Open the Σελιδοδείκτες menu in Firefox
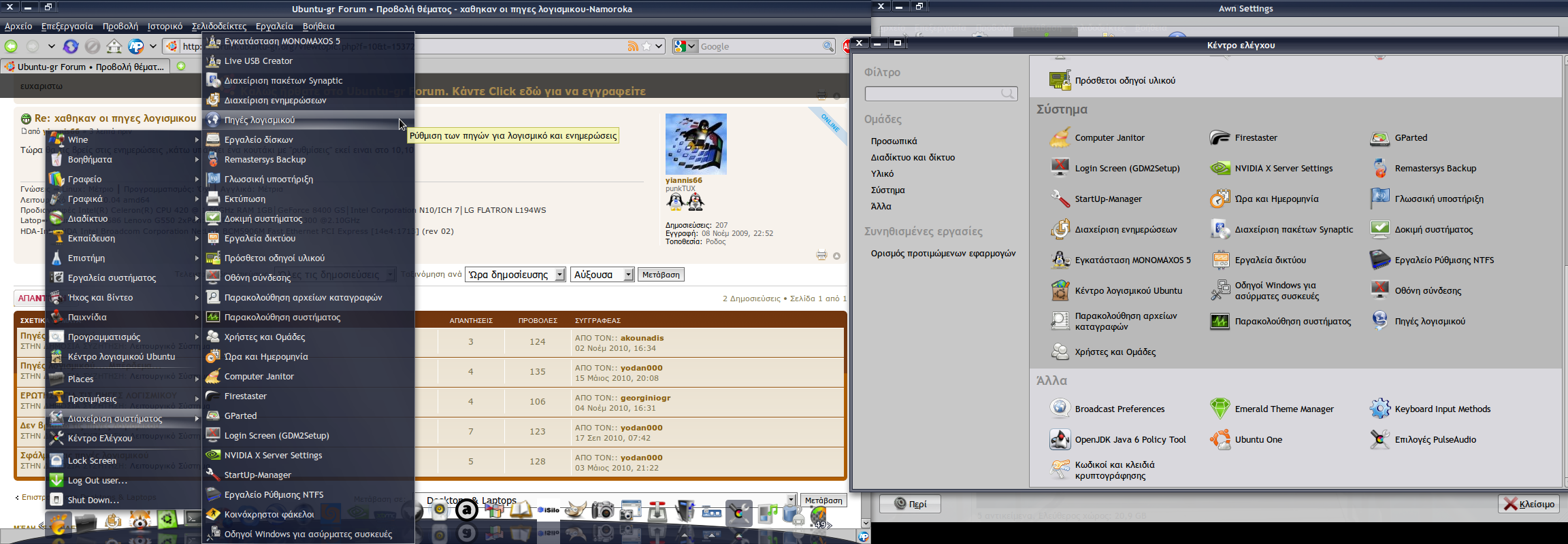Screen dimensions: 1568x544 [219, 27]
